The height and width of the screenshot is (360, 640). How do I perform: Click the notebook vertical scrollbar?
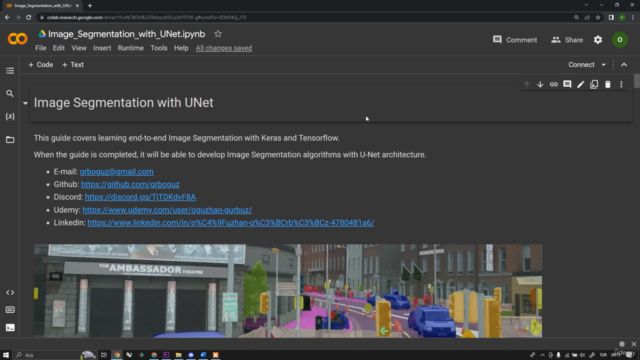[636, 80]
